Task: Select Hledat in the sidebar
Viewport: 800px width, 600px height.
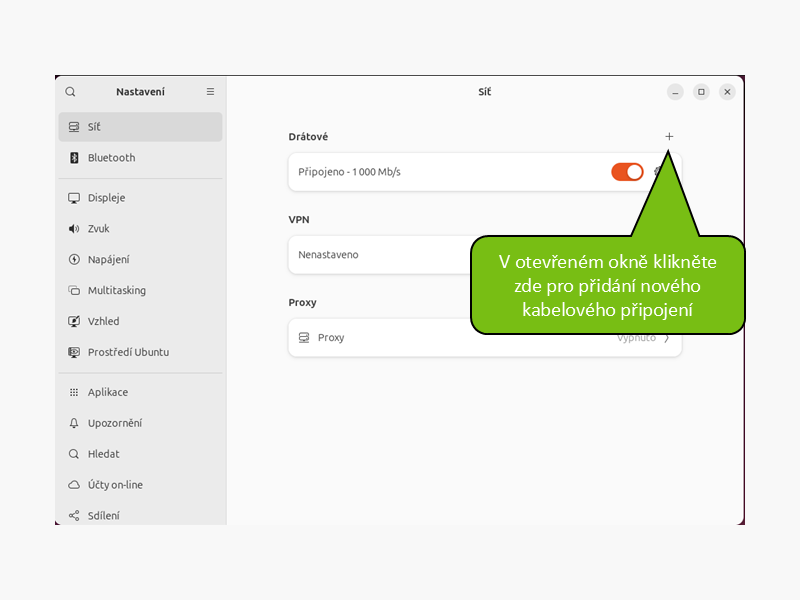Action: tap(140, 454)
